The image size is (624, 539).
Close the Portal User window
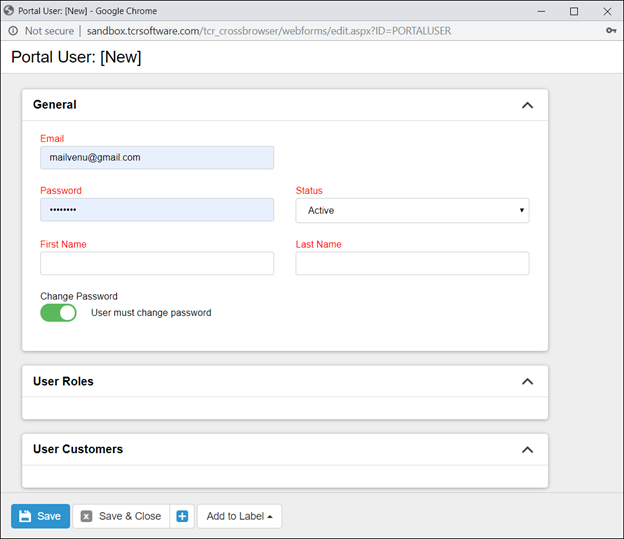(x=607, y=11)
